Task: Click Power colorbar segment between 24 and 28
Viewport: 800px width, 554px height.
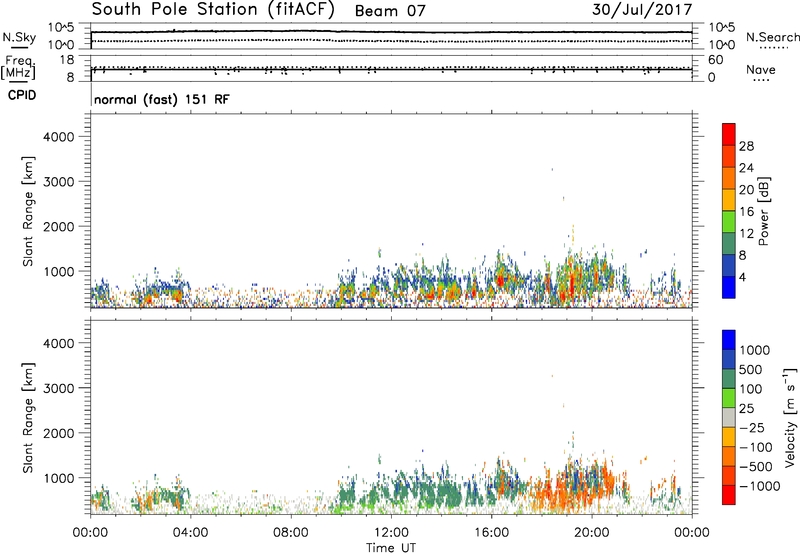Action: pos(729,156)
